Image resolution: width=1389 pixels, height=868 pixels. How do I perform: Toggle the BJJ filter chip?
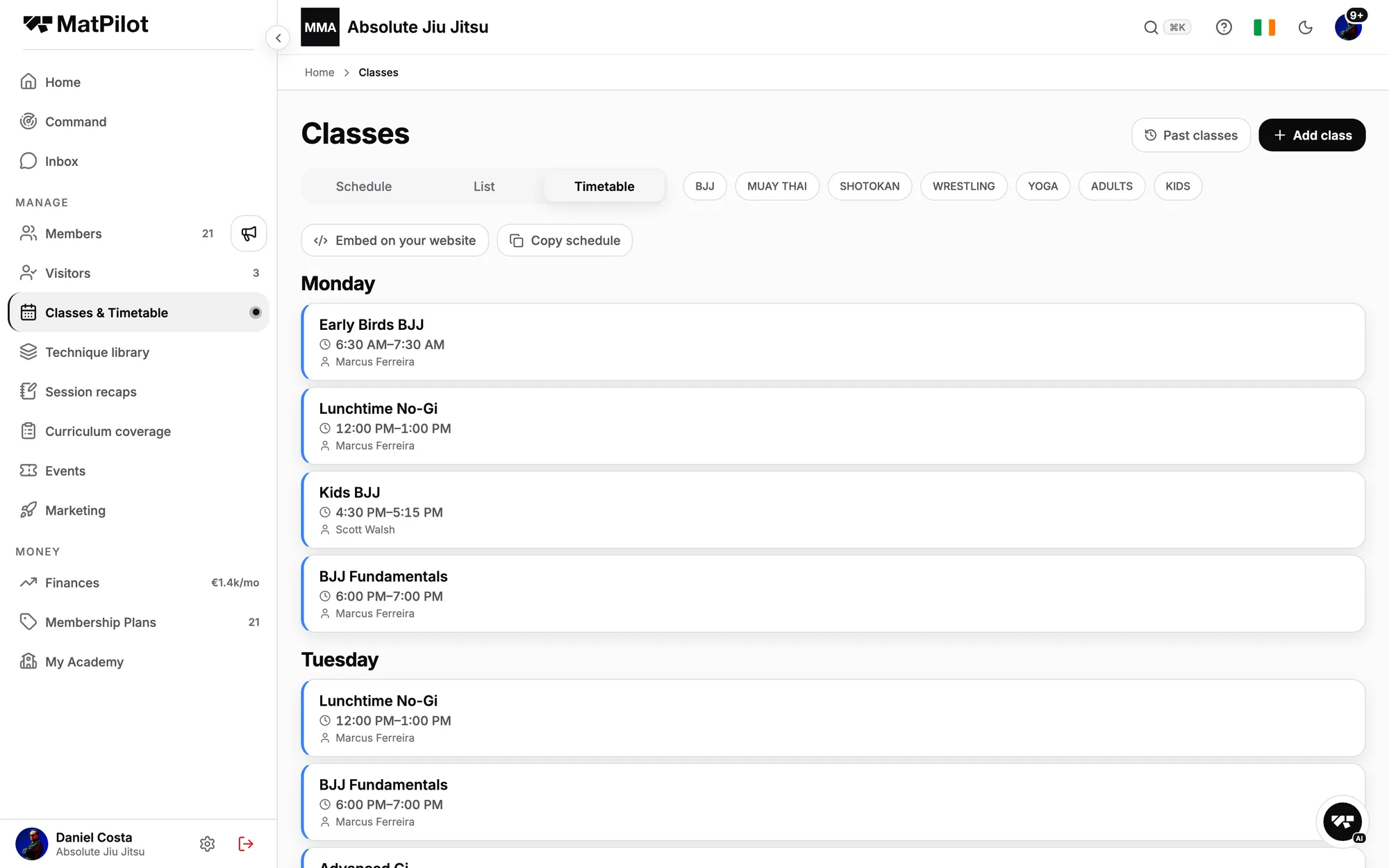[705, 186]
